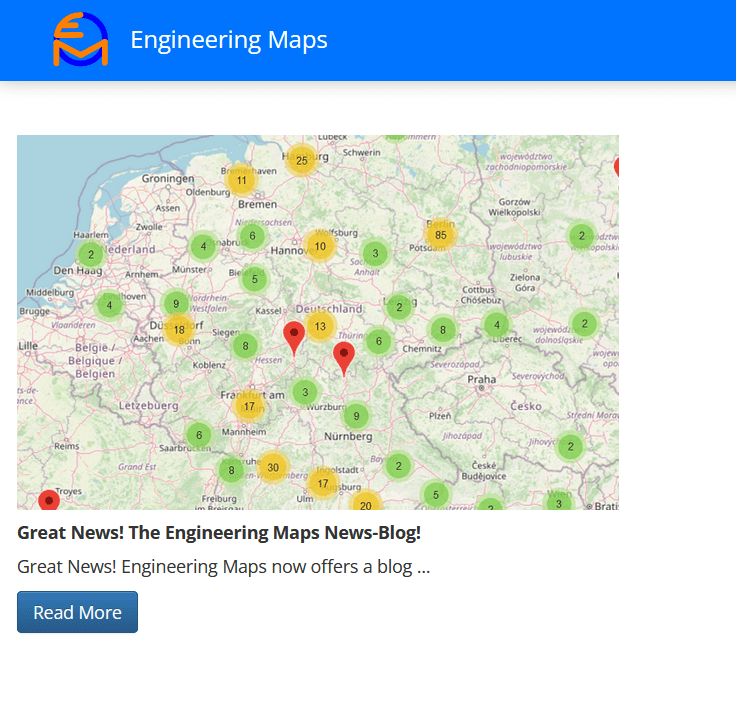Open the Great News News-Blog headline

point(219,533)
